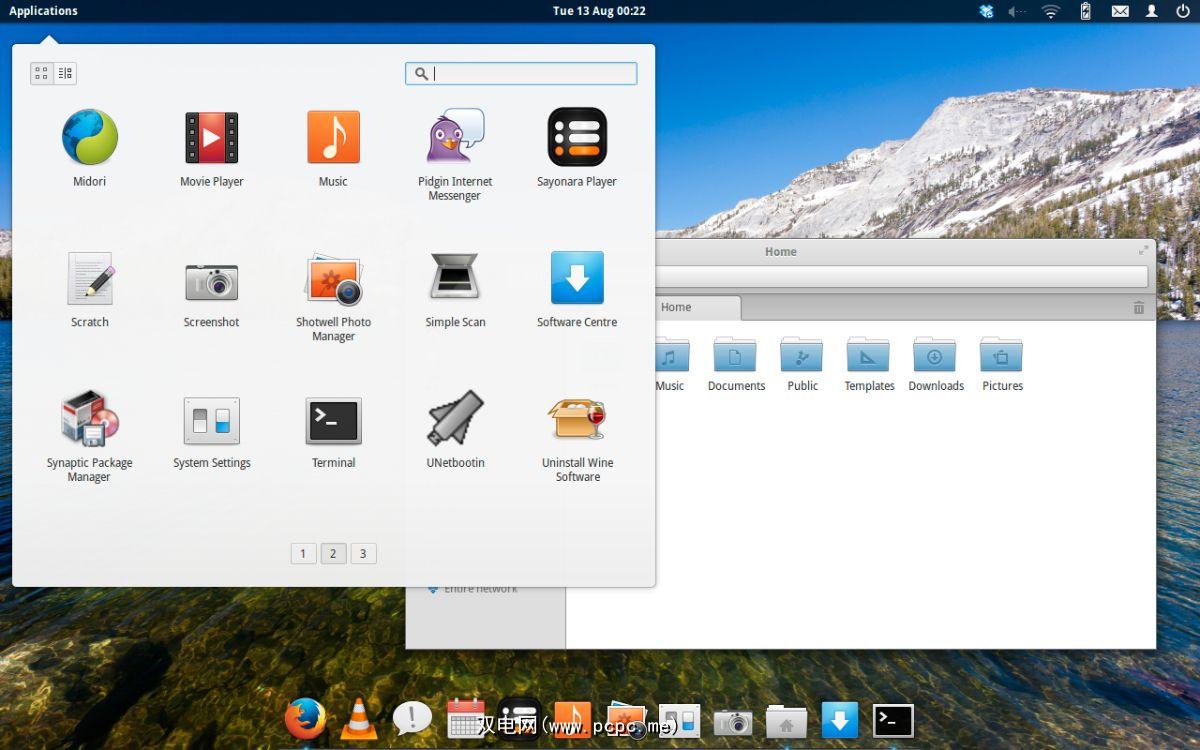
Task: Go to launcher page 3
Action: pyautogui.click(x=363, y=553)
